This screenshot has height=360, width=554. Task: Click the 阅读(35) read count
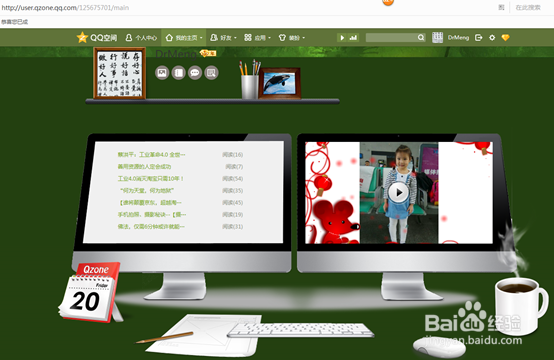point(232,191)
